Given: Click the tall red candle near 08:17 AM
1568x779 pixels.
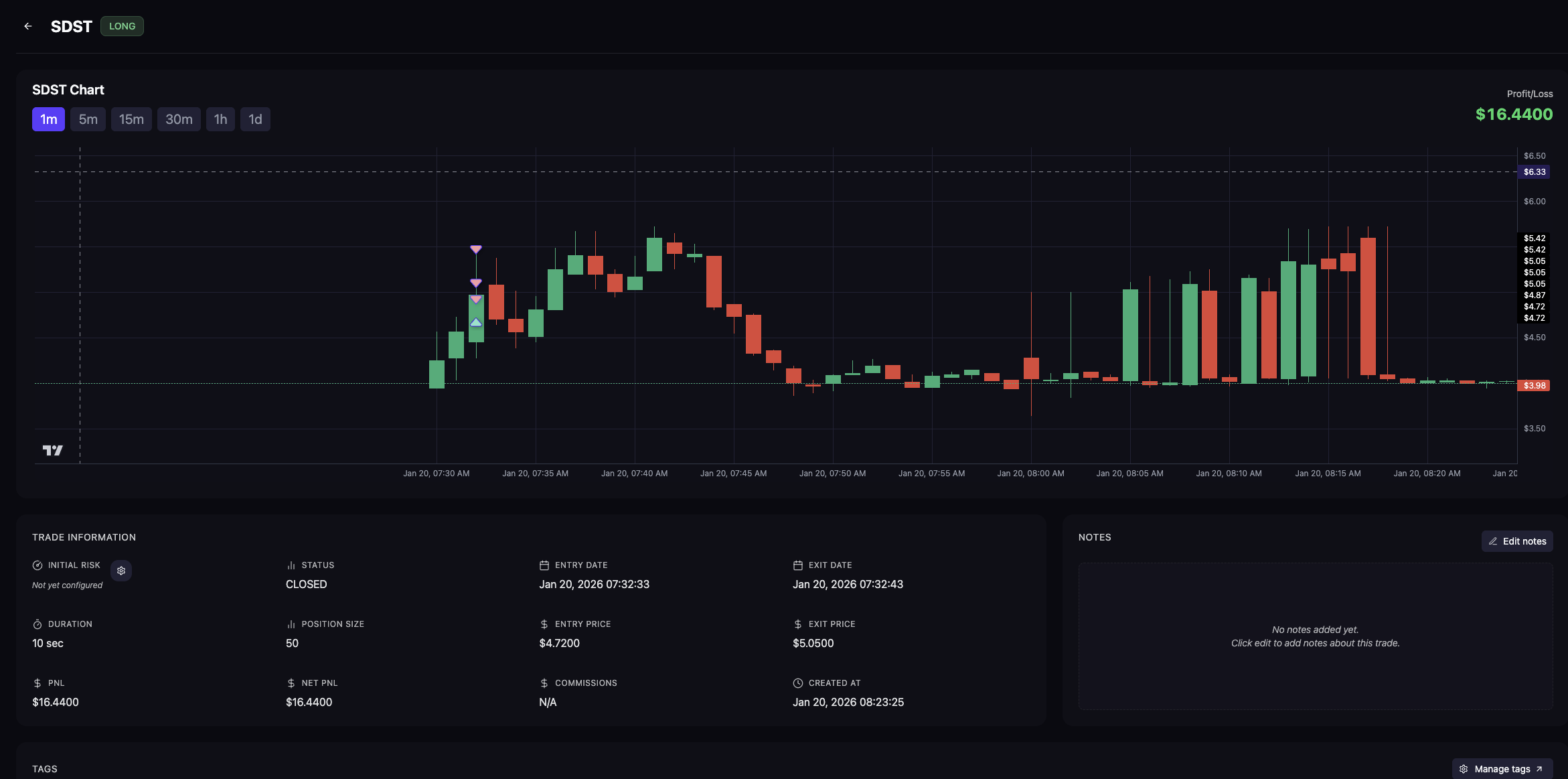Looking at the screenshot, I should click(x=1368, y=306).
